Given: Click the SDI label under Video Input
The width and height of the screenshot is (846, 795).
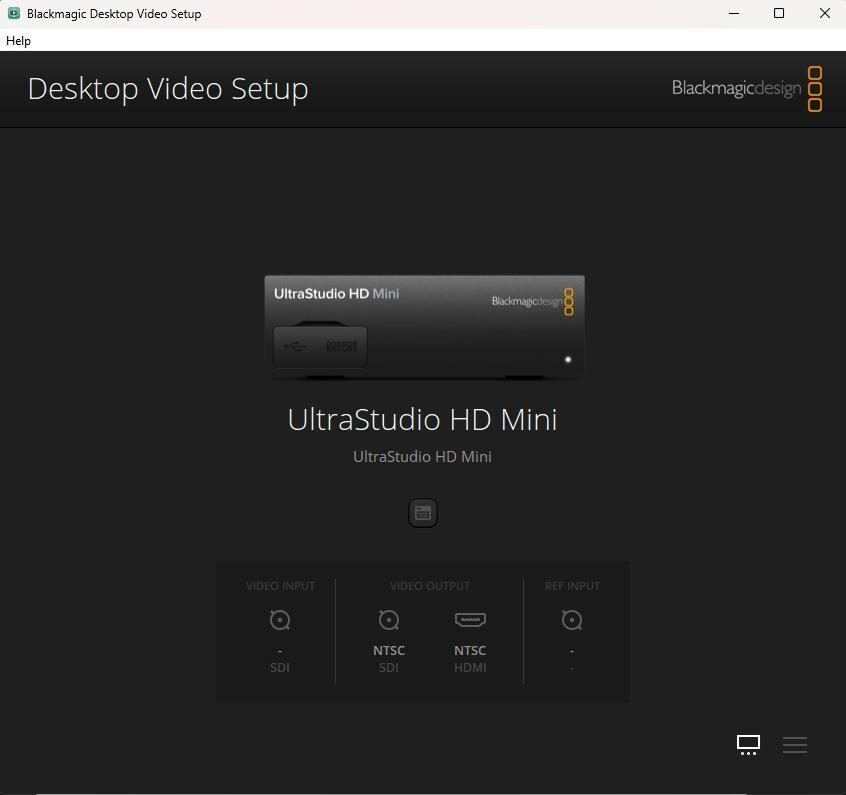Looking at the screenshot, I should tap(280, 668).
